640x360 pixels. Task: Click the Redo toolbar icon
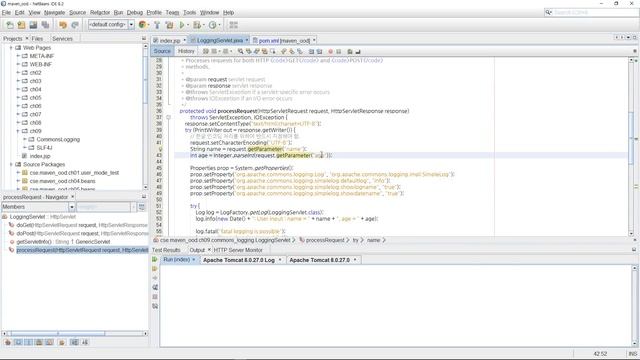75,25
